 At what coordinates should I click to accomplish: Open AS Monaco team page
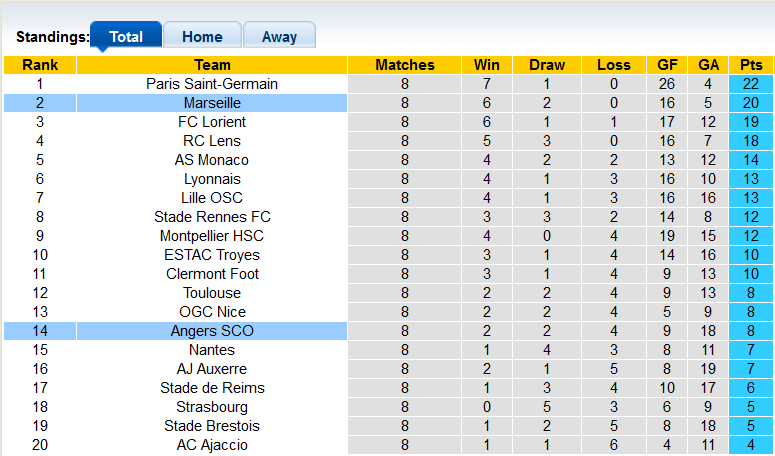point(212,160)
